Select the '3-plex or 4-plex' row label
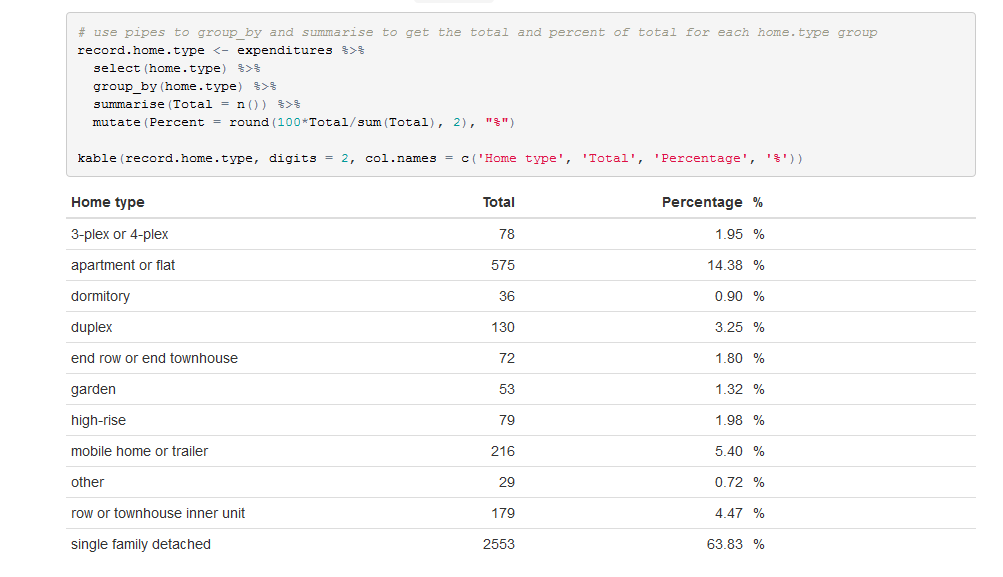The width and height of the screenshot is (1003, 577). click(x=120, y=235)
